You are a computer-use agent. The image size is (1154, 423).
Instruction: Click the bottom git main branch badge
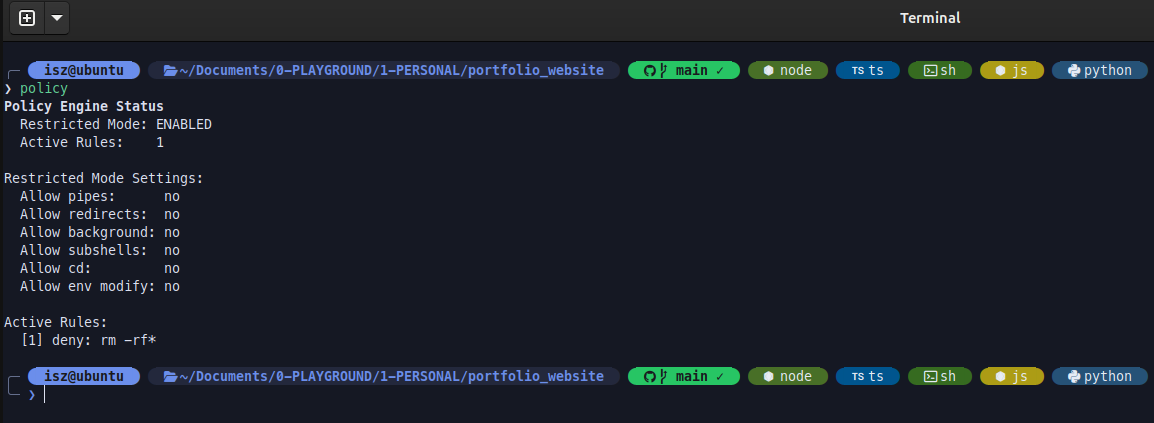coord(684,376)
